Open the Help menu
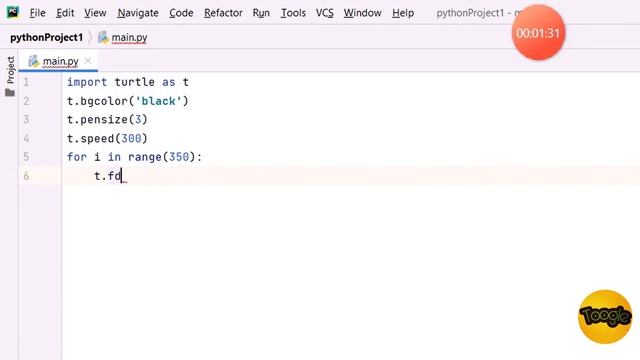The width and height of the screenshot is (640, 360). pyautogui.click(x=403, y=13)
